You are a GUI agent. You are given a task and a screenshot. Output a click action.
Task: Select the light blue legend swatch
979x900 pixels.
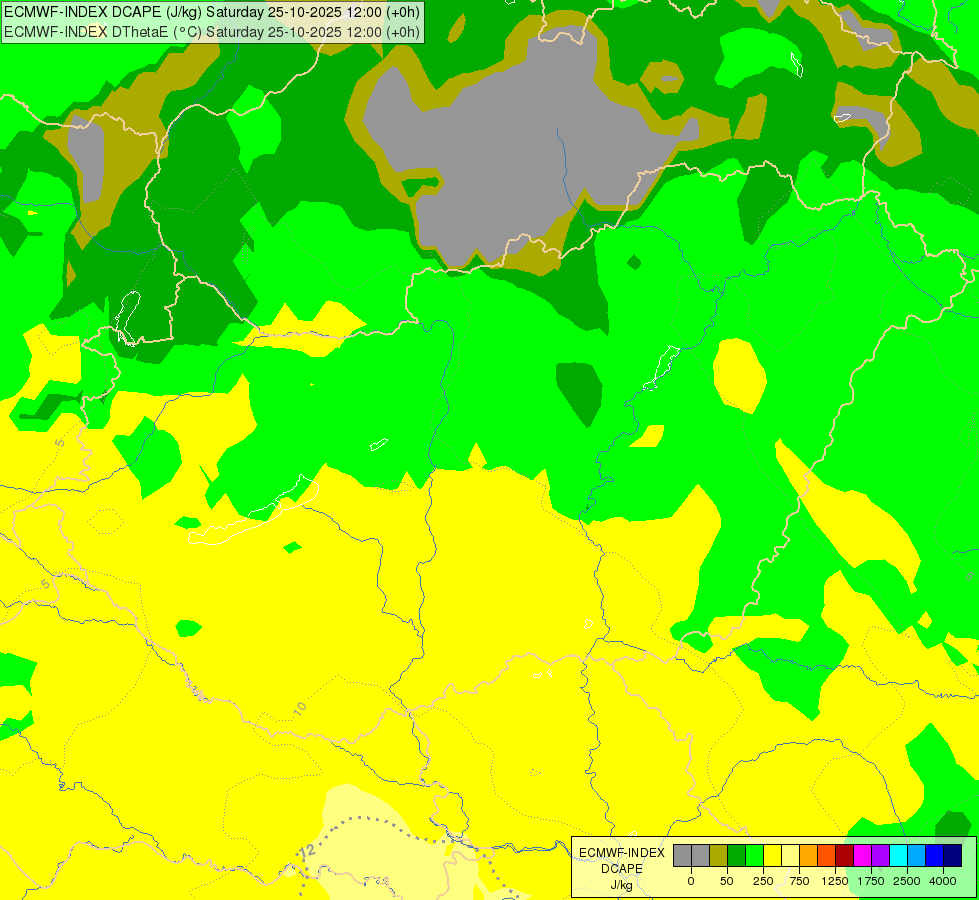917,856
